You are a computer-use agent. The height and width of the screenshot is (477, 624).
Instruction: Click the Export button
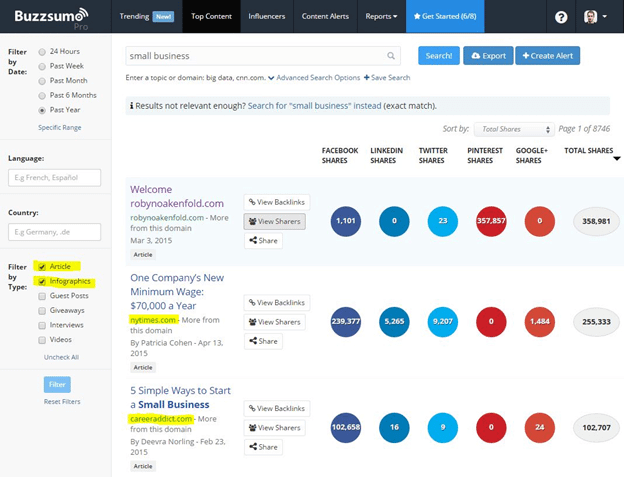(488, 56)
